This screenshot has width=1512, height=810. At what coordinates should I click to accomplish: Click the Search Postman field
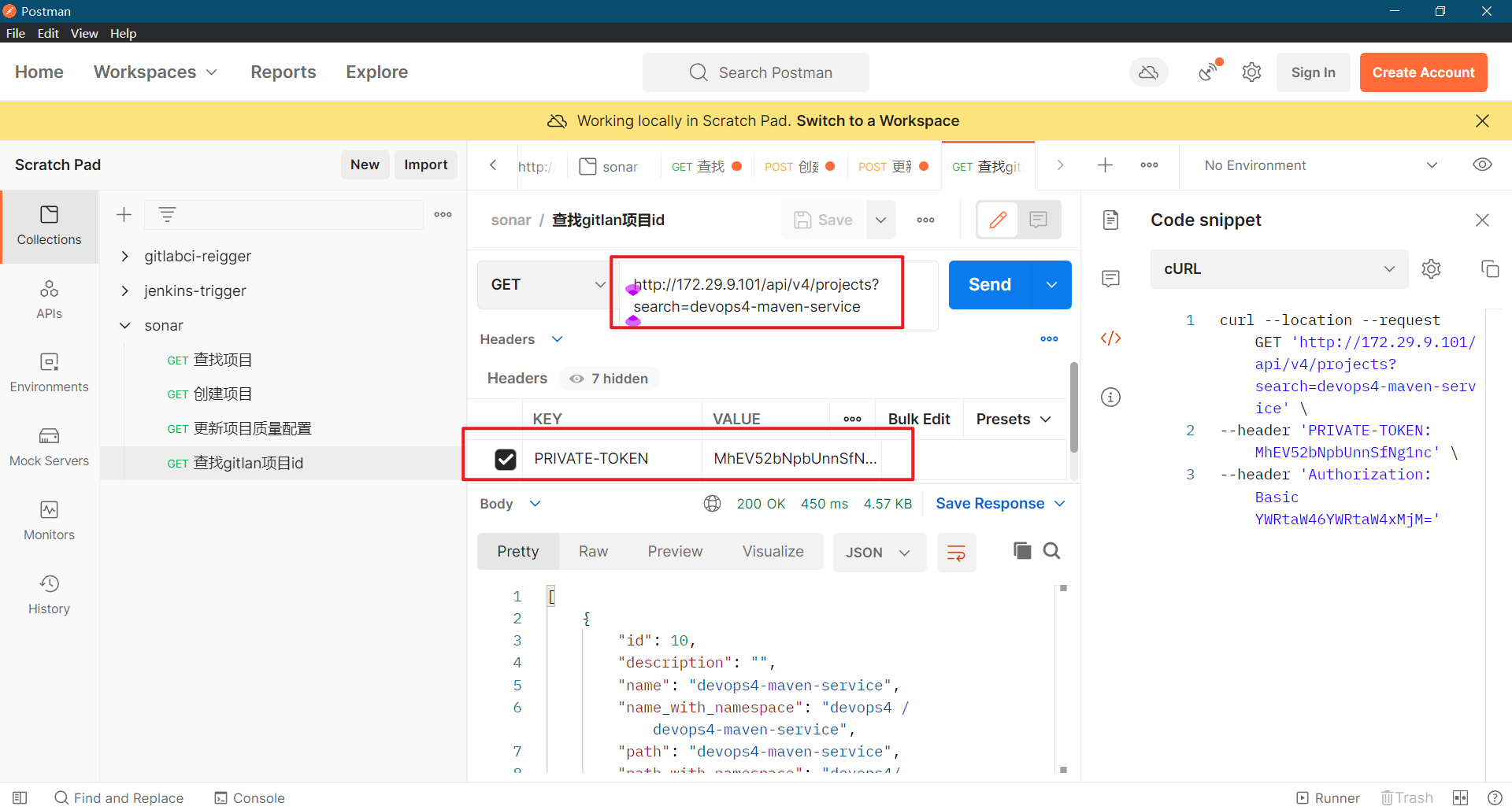tap(756, 72)
